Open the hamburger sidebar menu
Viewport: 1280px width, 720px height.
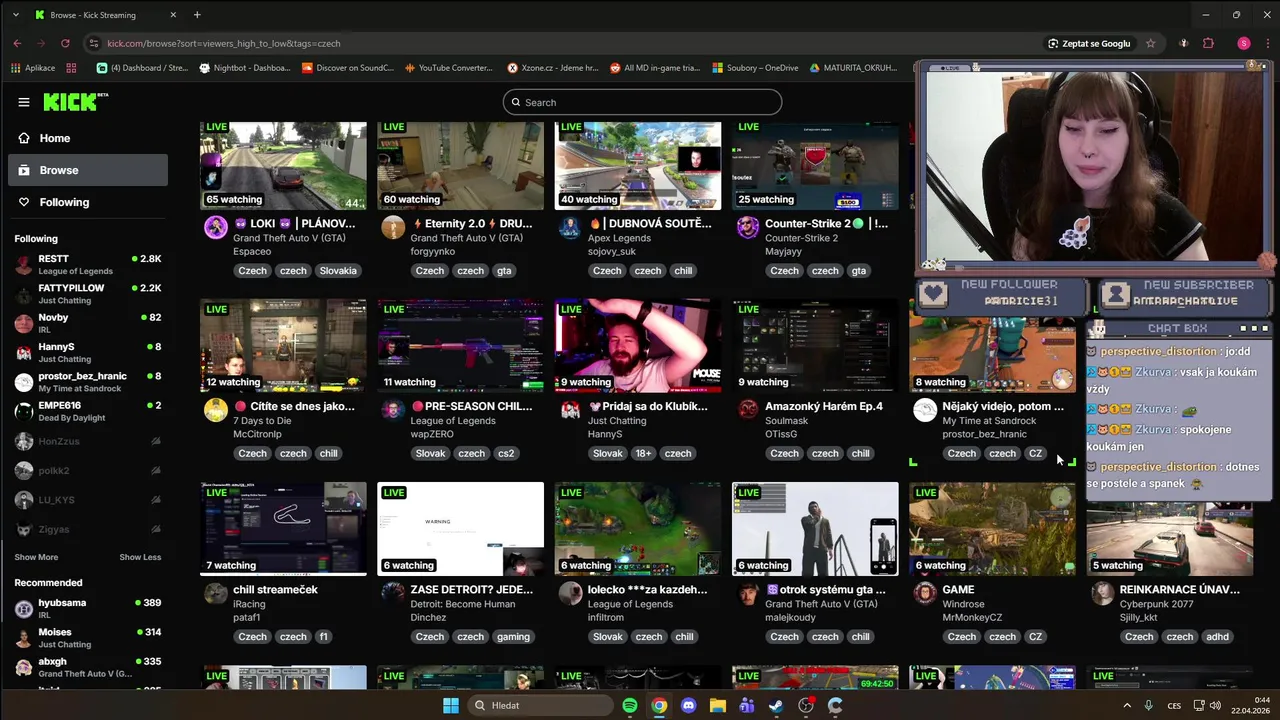tap(24, 102)
